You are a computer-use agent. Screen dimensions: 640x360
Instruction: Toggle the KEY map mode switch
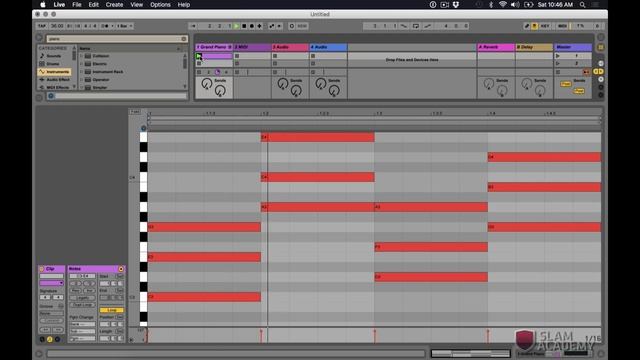point(545,26)
